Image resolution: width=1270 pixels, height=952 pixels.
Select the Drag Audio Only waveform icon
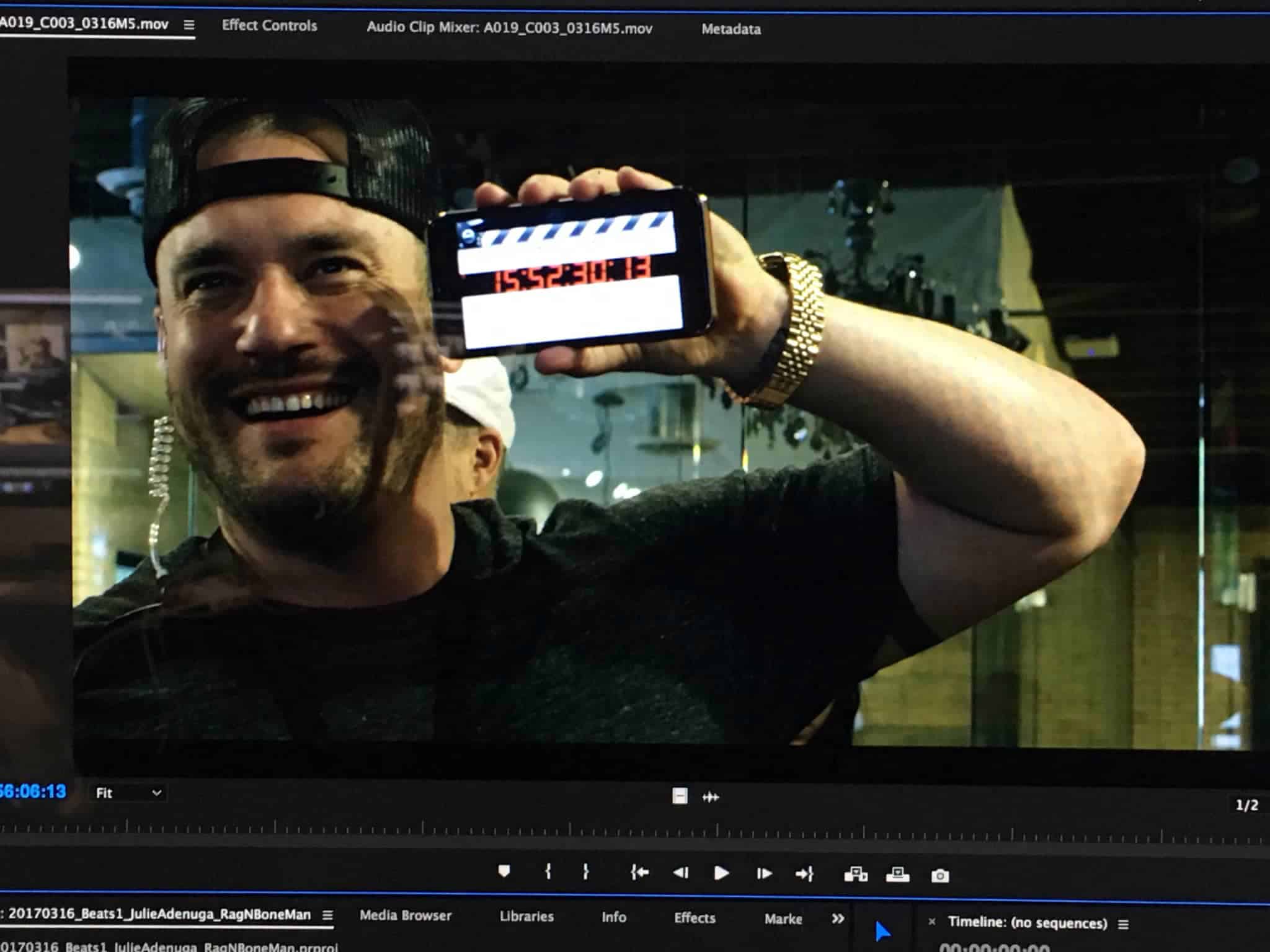point(711,797)
